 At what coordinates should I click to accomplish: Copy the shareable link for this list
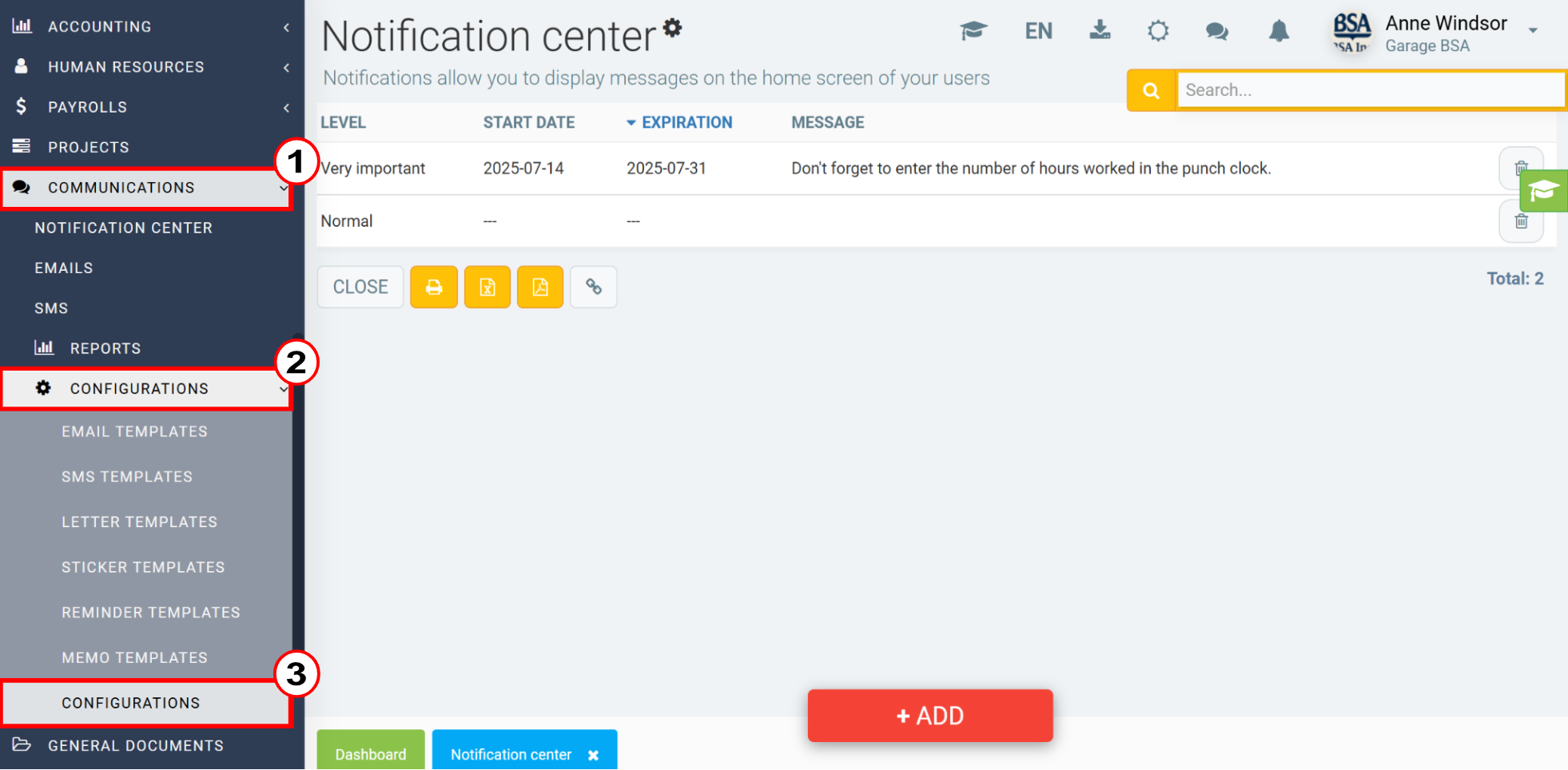point(593,286)
